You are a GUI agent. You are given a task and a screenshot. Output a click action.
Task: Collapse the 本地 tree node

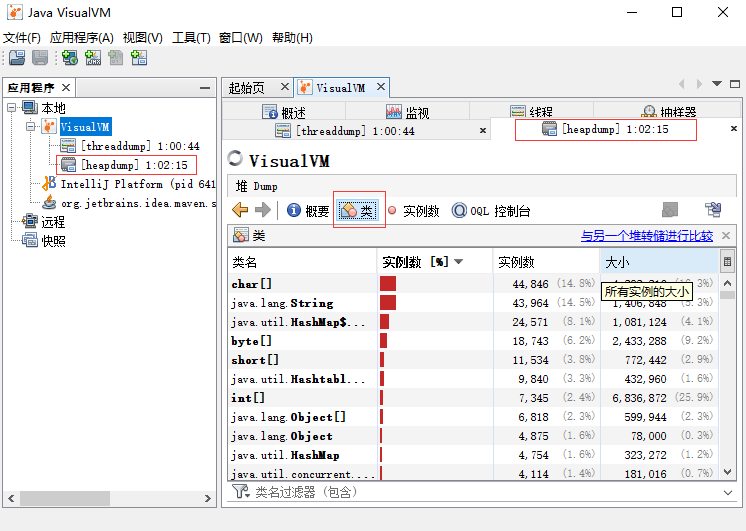pyautogui.click(x=12, y=108)
